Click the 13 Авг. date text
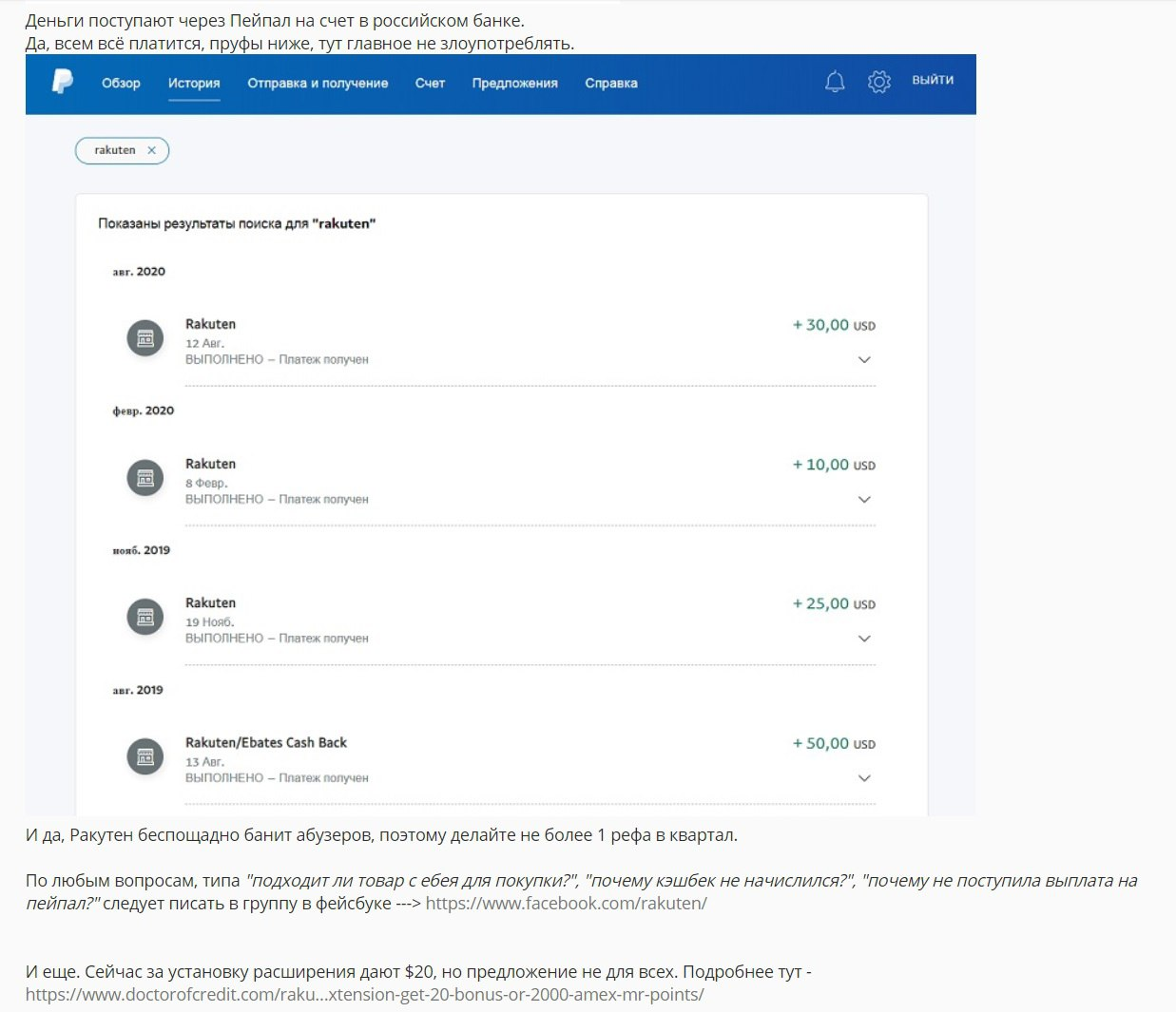Image resolution: width=1176 pixels, height=1012 pixels. coord(205,762)
